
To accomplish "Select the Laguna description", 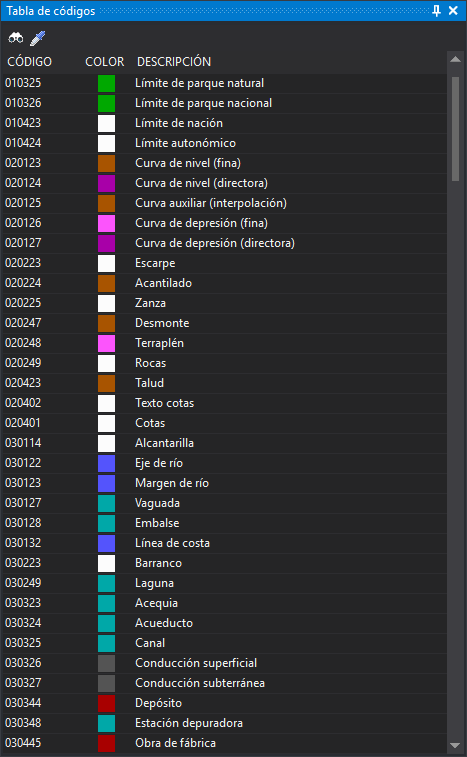I will pyautogui.click(x=154, y=583).
